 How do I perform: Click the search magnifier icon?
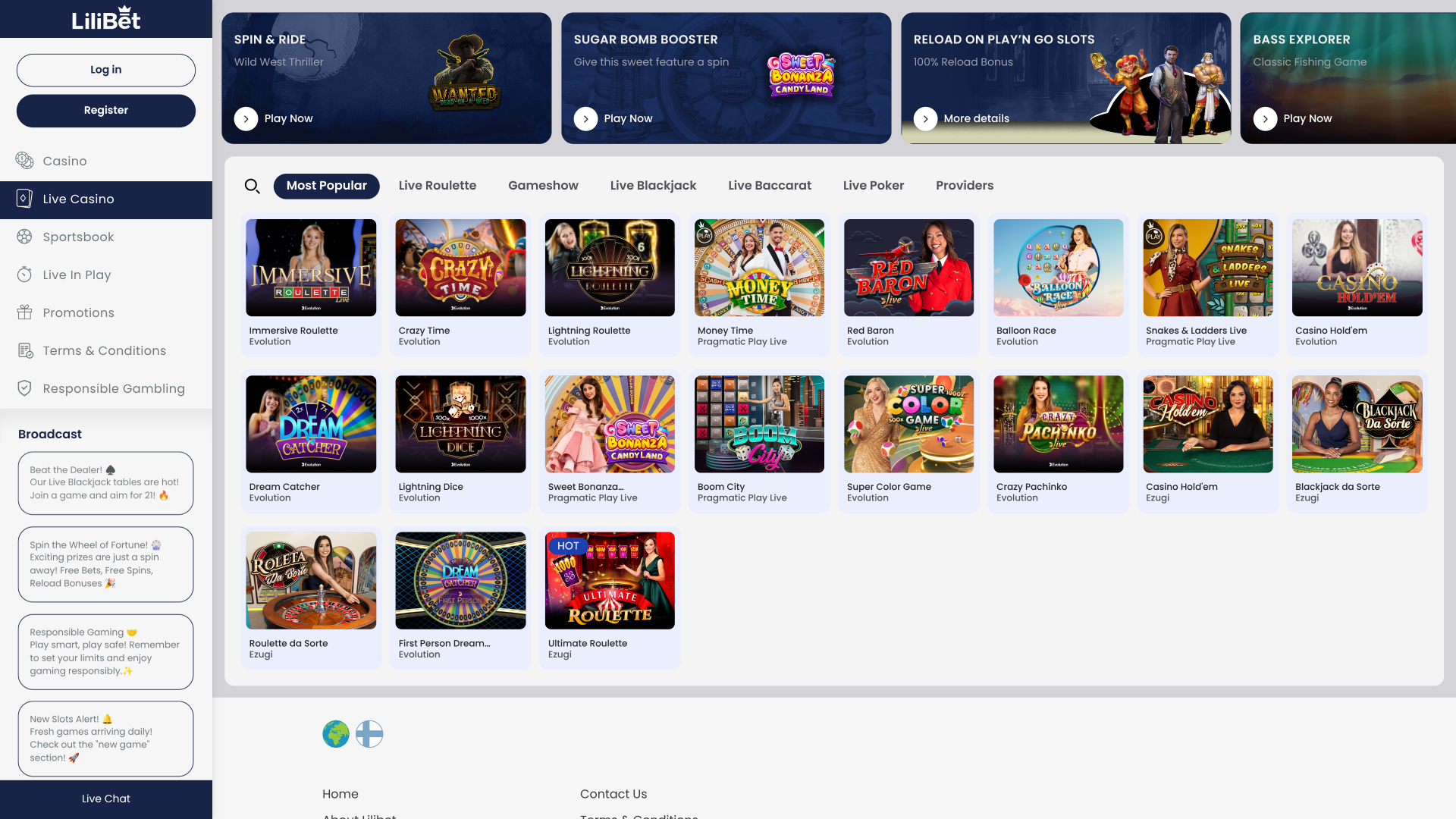tap(253, 186)
